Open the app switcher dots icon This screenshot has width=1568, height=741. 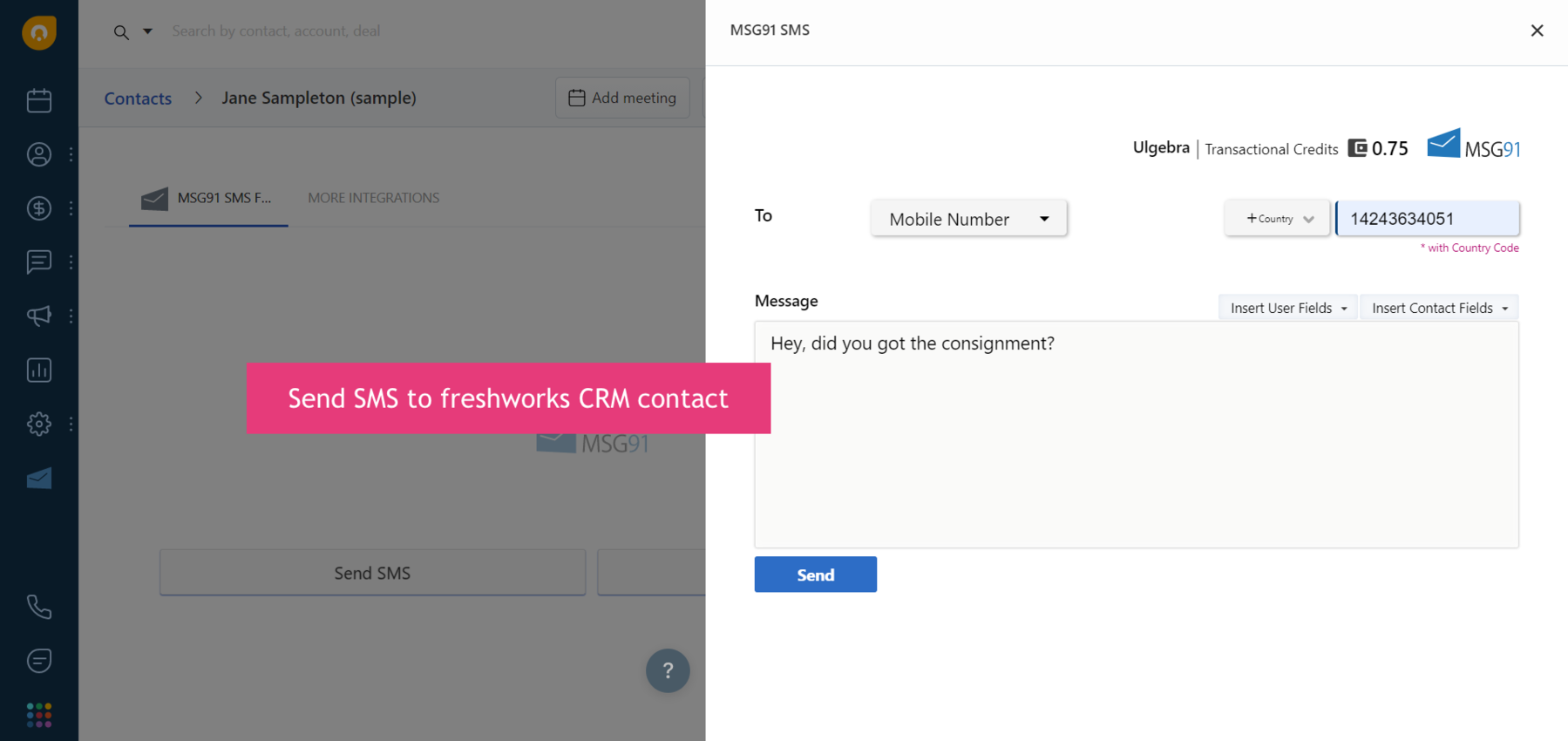[39, 715]
